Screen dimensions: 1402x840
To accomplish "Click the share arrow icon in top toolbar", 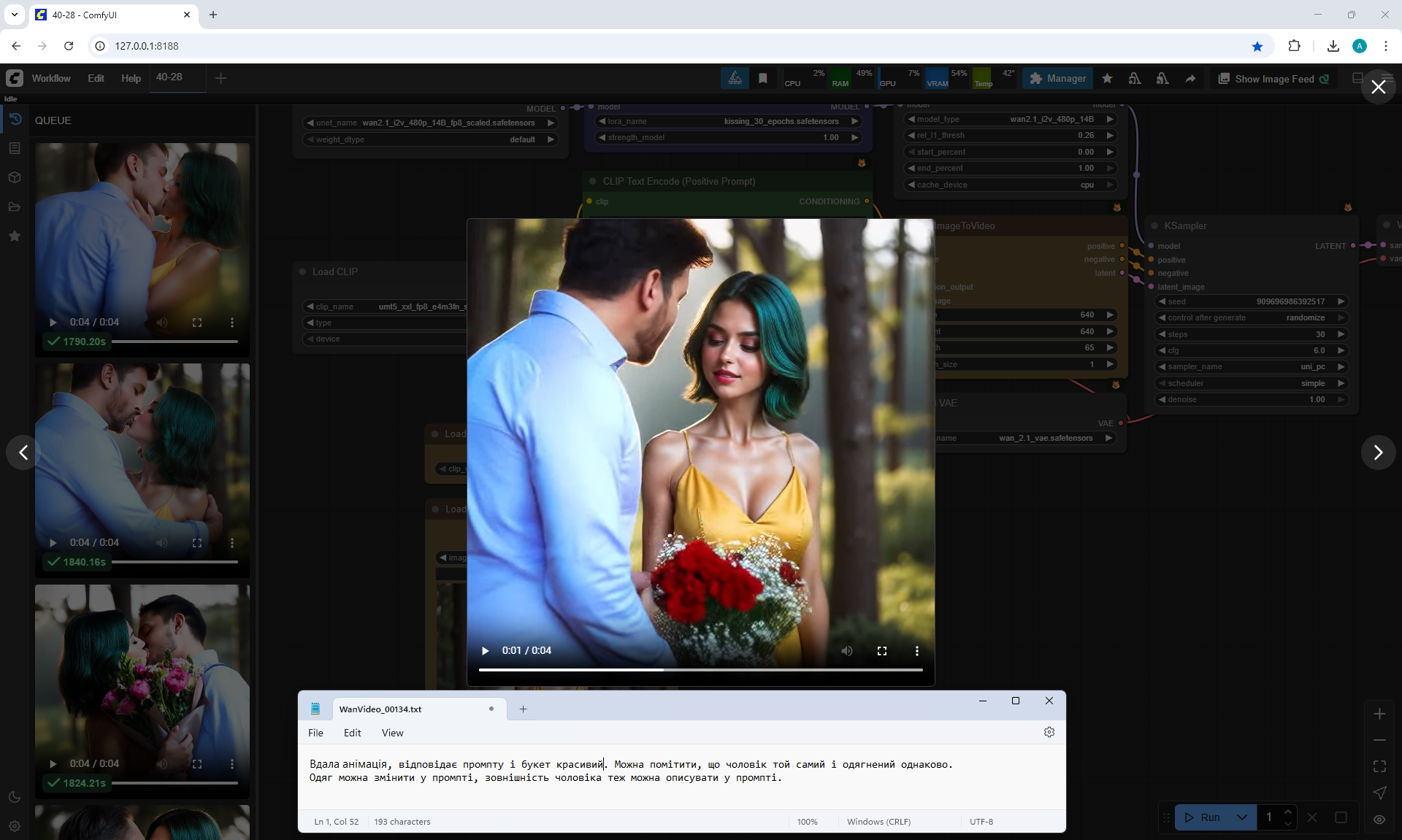I will (1190, 79).
